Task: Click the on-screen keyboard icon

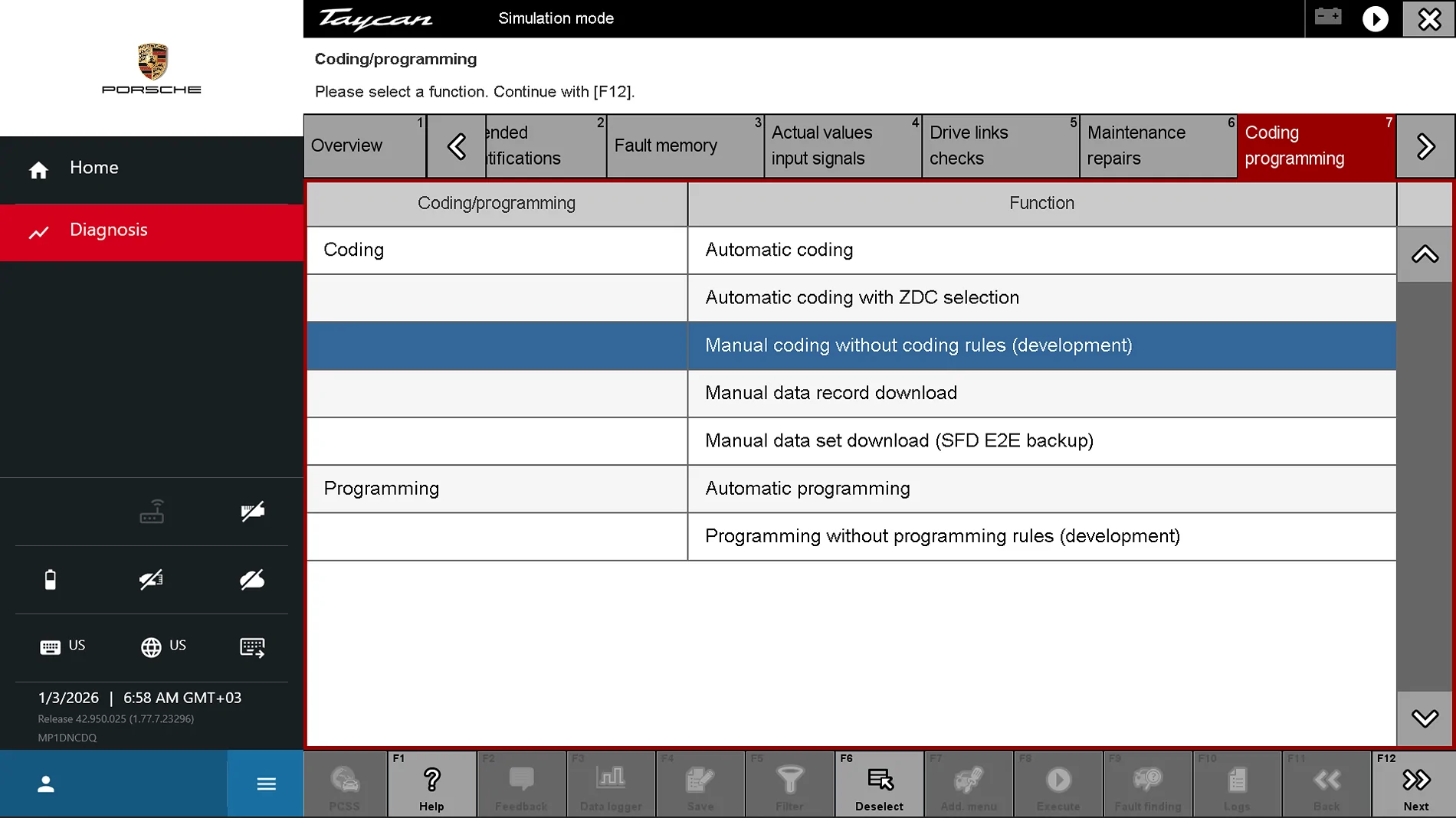Action: click(252, 647)
